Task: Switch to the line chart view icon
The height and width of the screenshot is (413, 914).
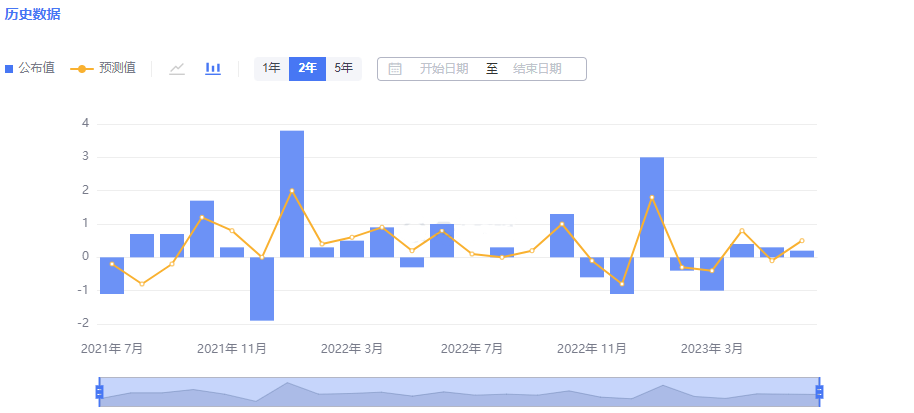Action: [177, 68]
